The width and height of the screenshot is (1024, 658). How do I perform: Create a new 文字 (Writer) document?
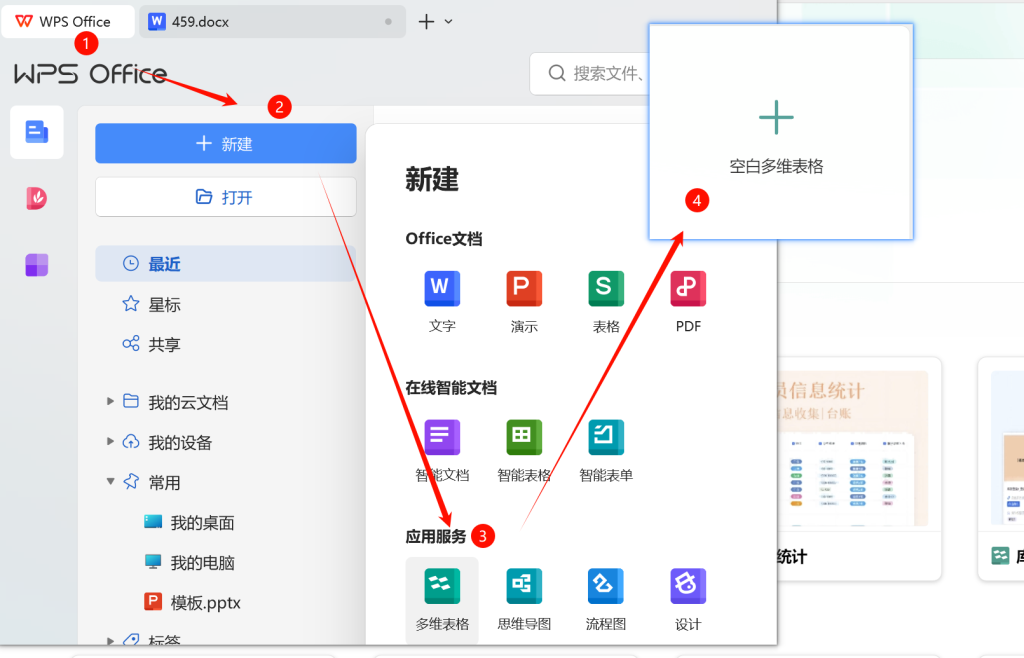[442, 302]
